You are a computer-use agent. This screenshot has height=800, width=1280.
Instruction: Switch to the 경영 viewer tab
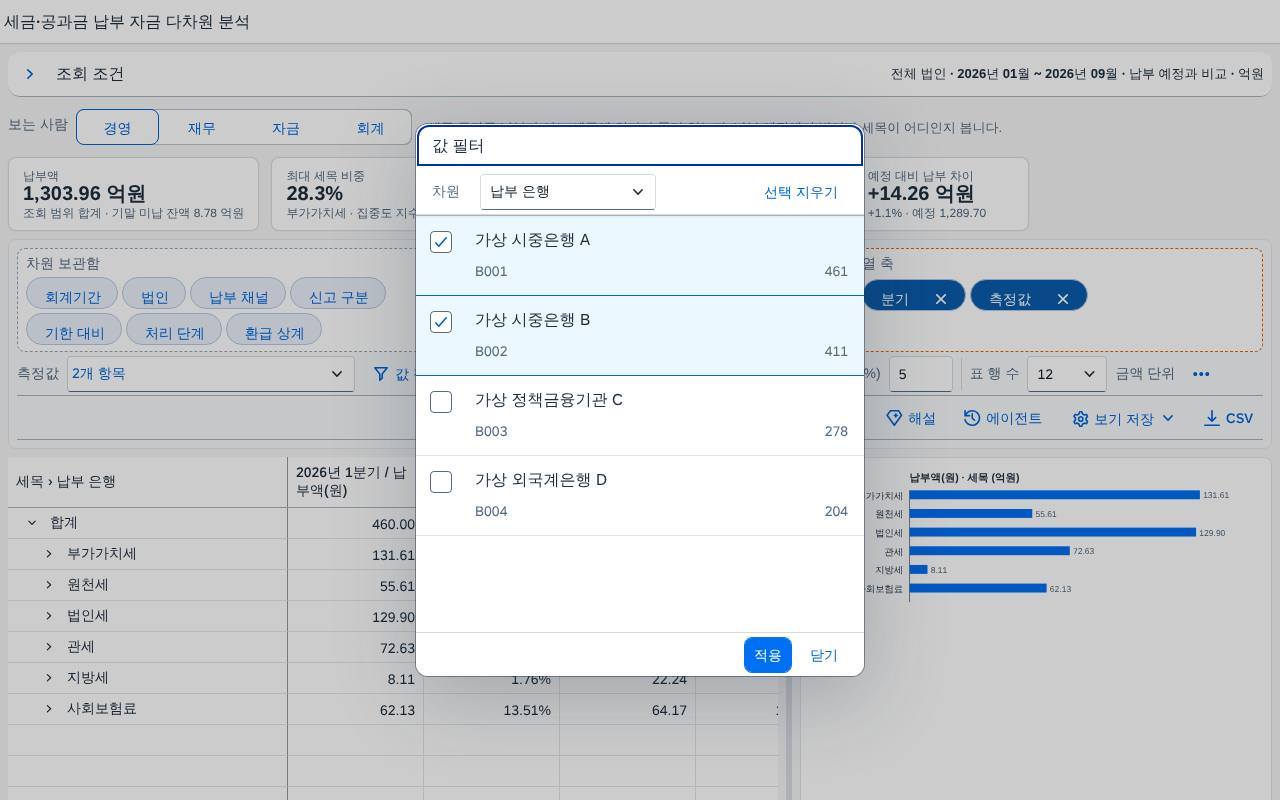pos(118,128)
